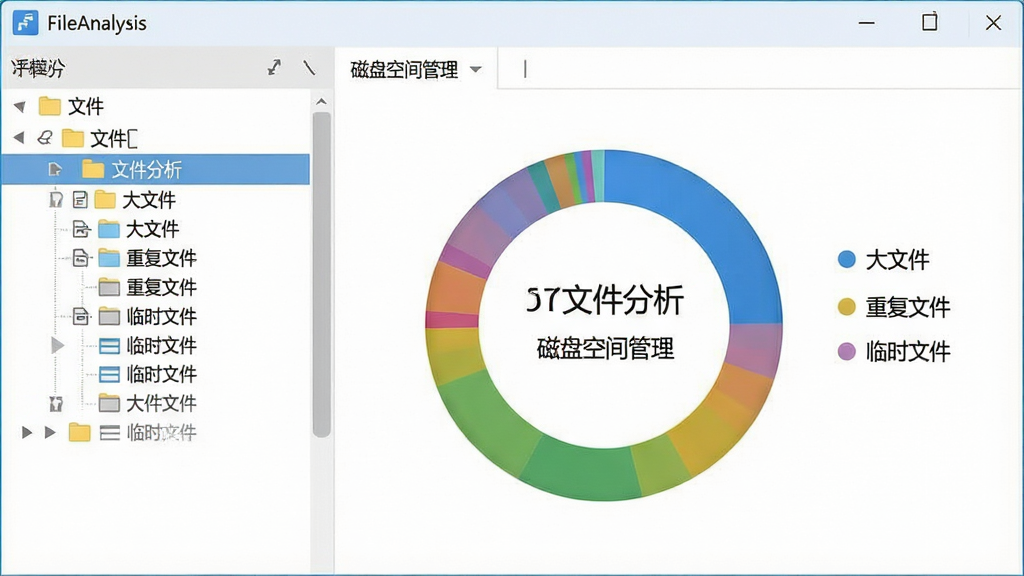
Task: Click the tree scrollbar up arrow
Action: point(321,101)
